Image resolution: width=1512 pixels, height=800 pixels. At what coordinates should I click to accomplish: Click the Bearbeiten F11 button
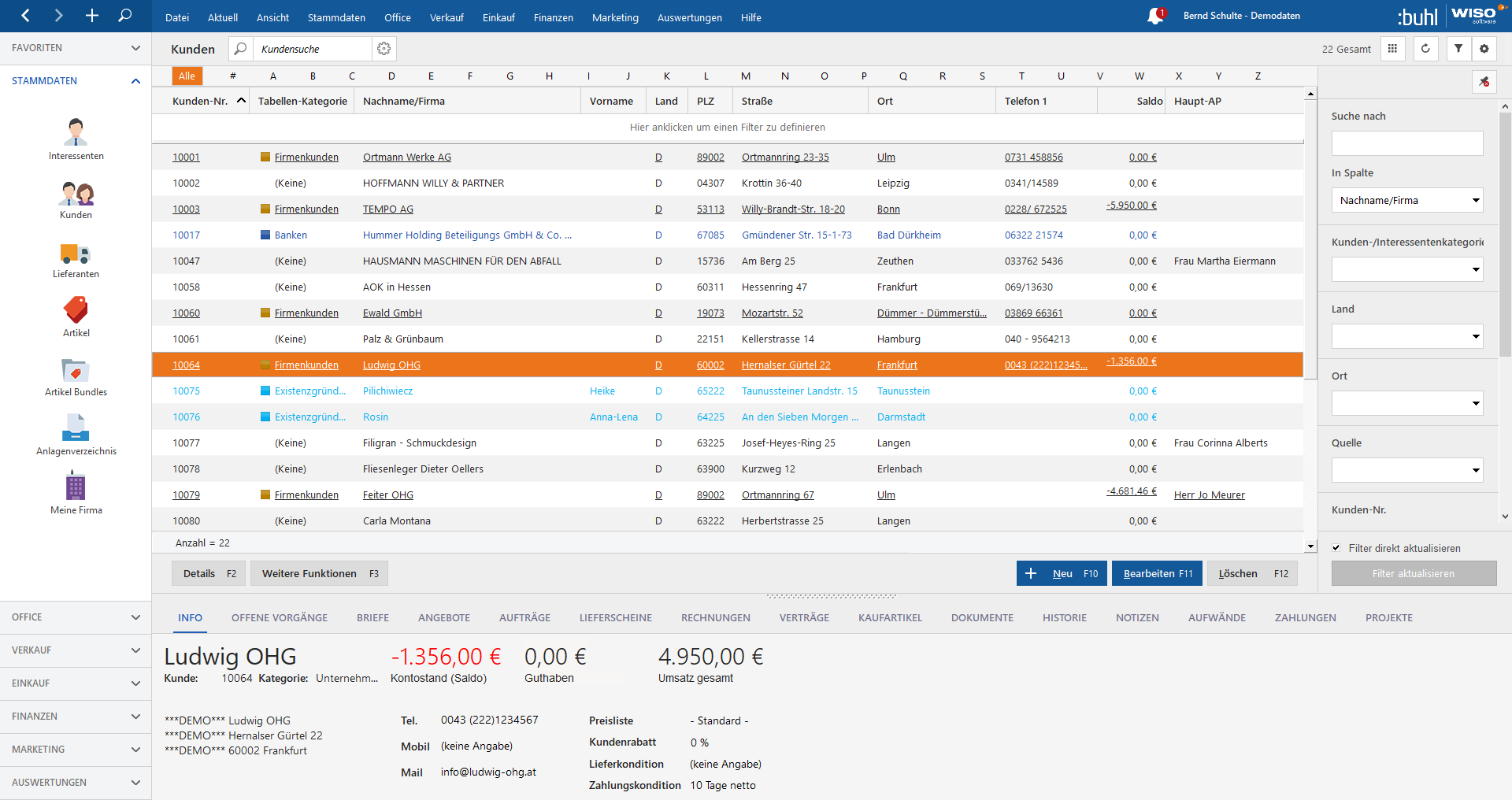(1157, 574)
